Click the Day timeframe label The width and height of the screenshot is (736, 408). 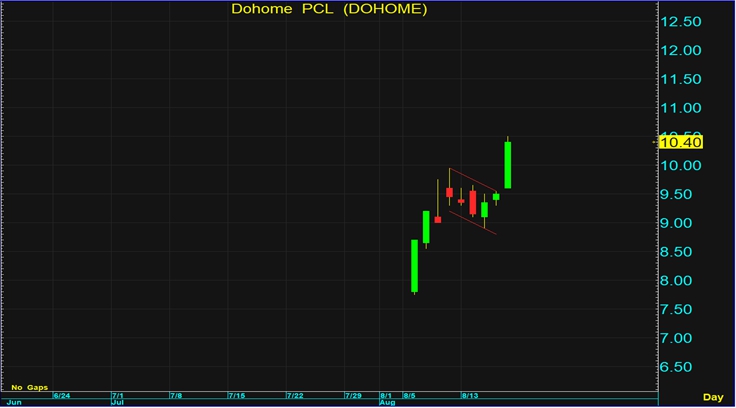coord(713,397)
